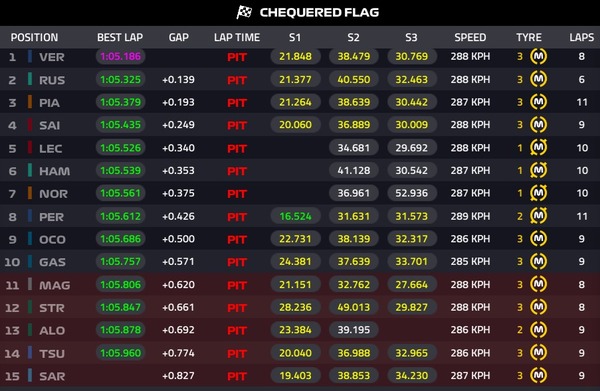This screenshot has height=391, width=600.
Task: Click the medium tyre icon for PER
Action: [538, 216]
